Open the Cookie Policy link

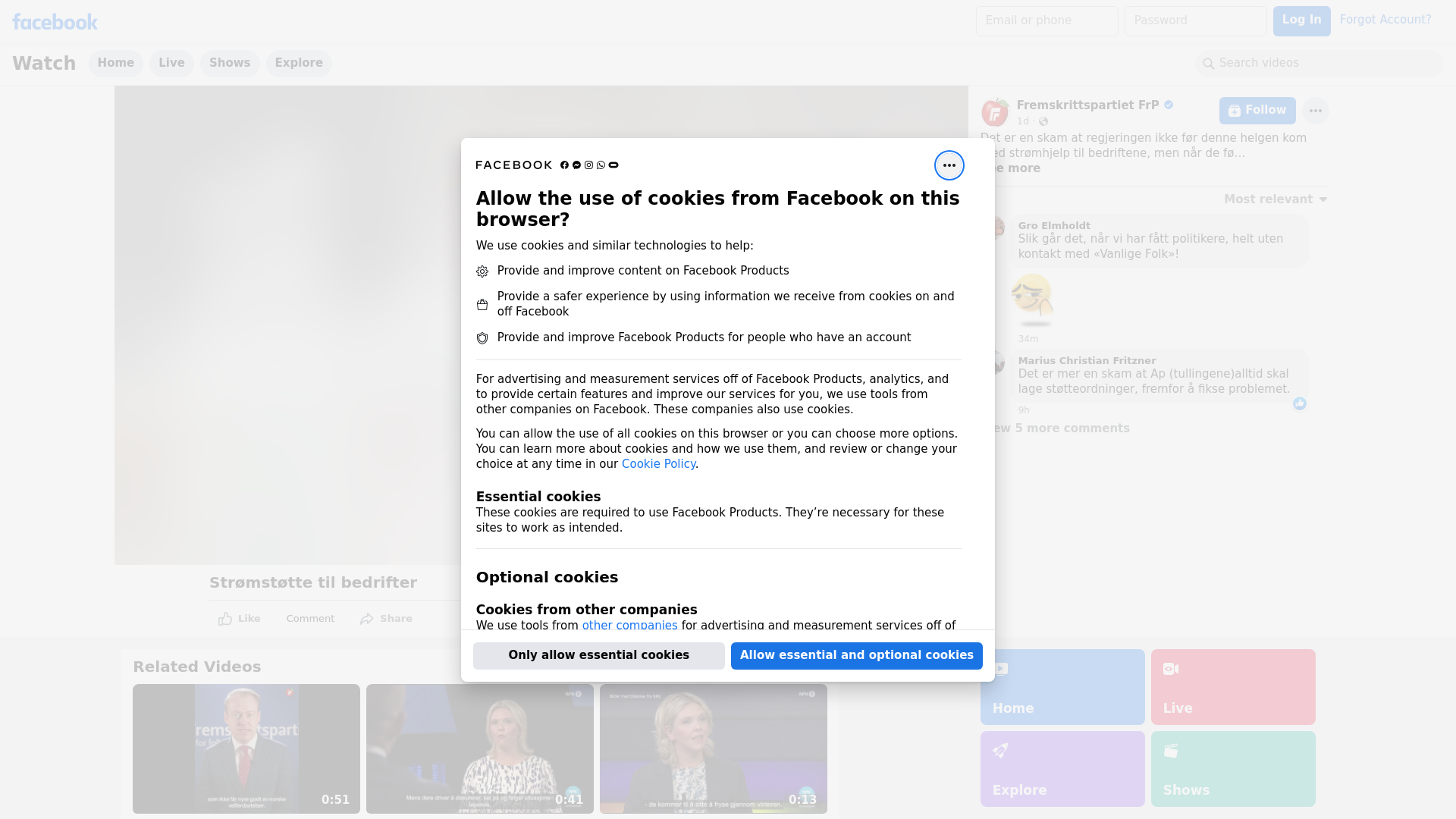658,464
